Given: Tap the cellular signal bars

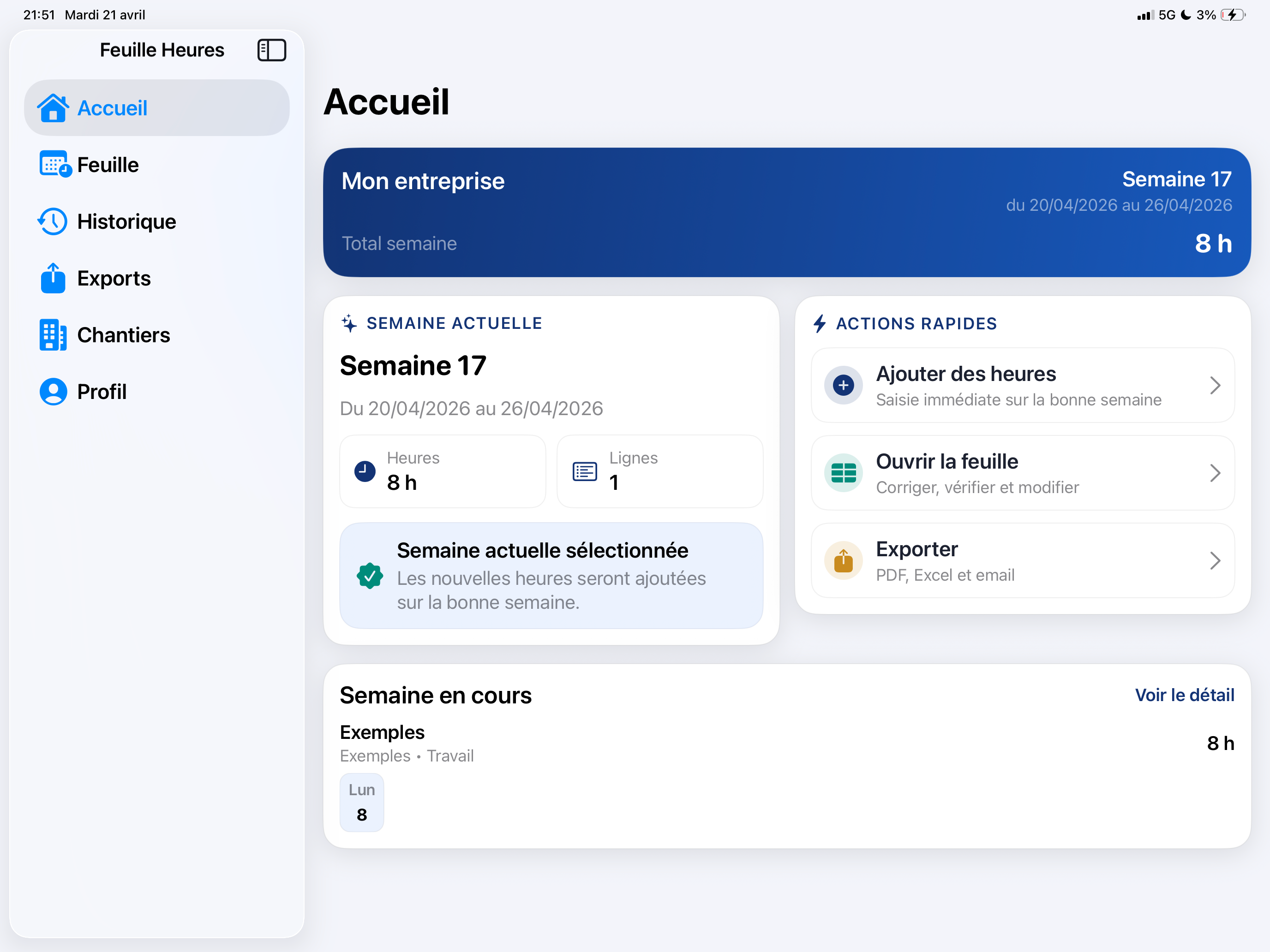Looking at the screenshot, I should [1145, 15].
